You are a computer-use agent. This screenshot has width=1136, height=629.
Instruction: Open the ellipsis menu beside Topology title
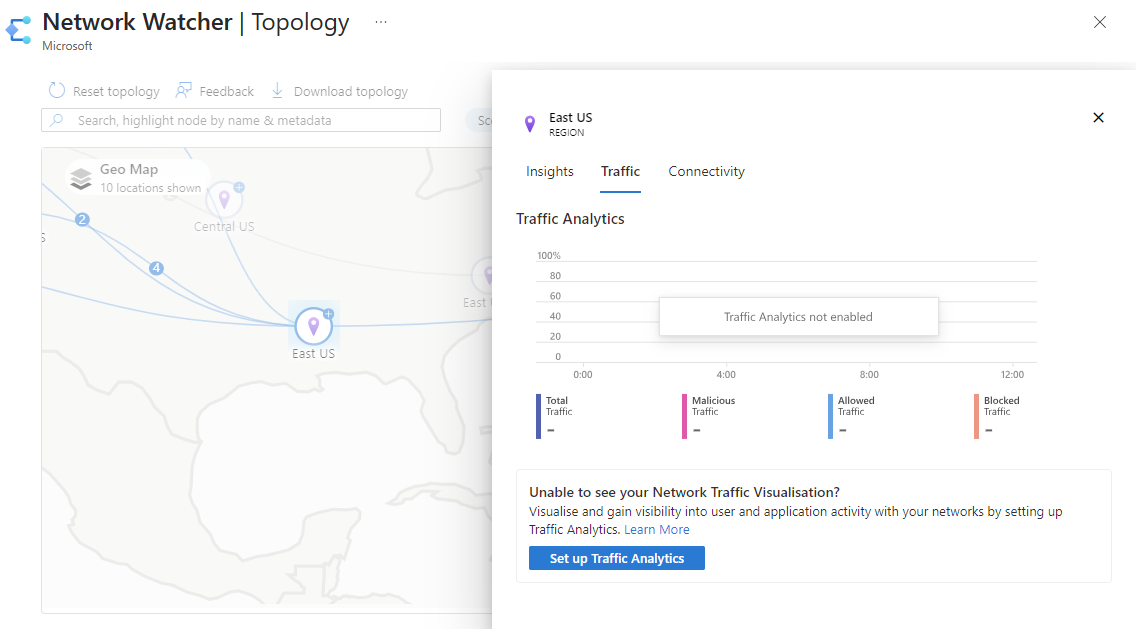(381, 22)
